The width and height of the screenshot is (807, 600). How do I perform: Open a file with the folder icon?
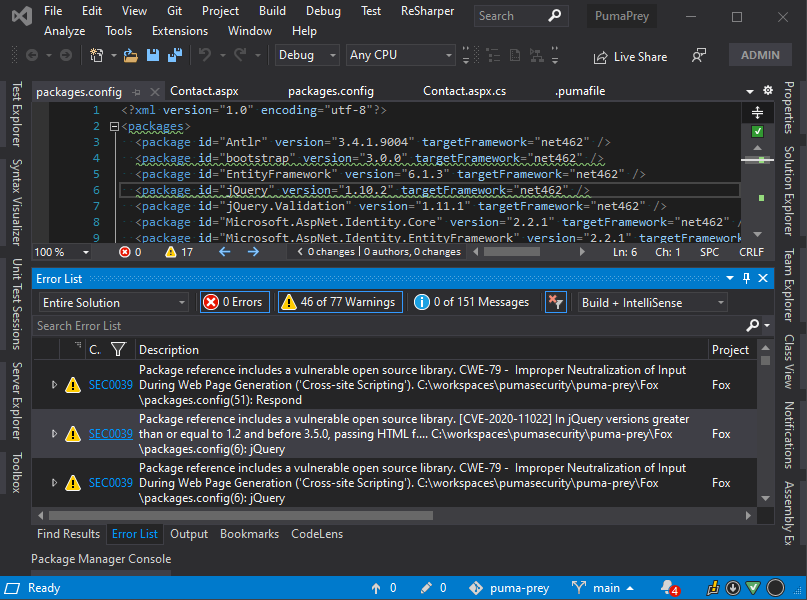[x=130, y=55]
